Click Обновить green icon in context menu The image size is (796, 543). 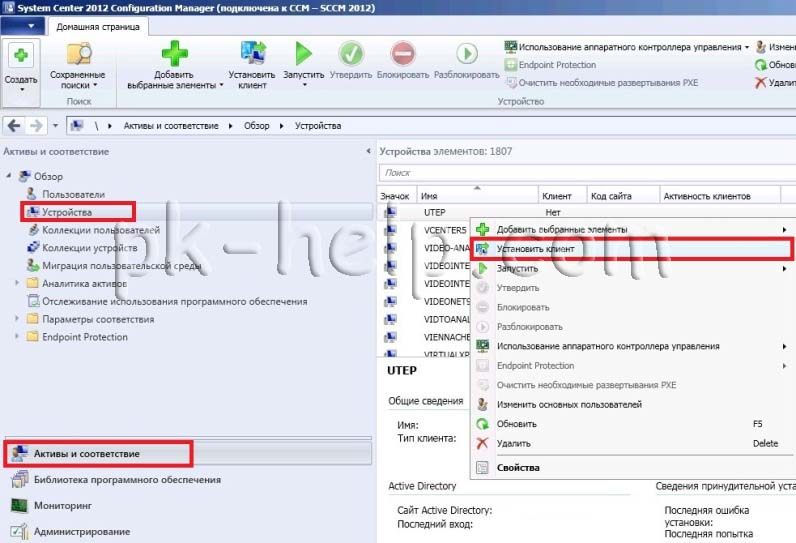482,424
